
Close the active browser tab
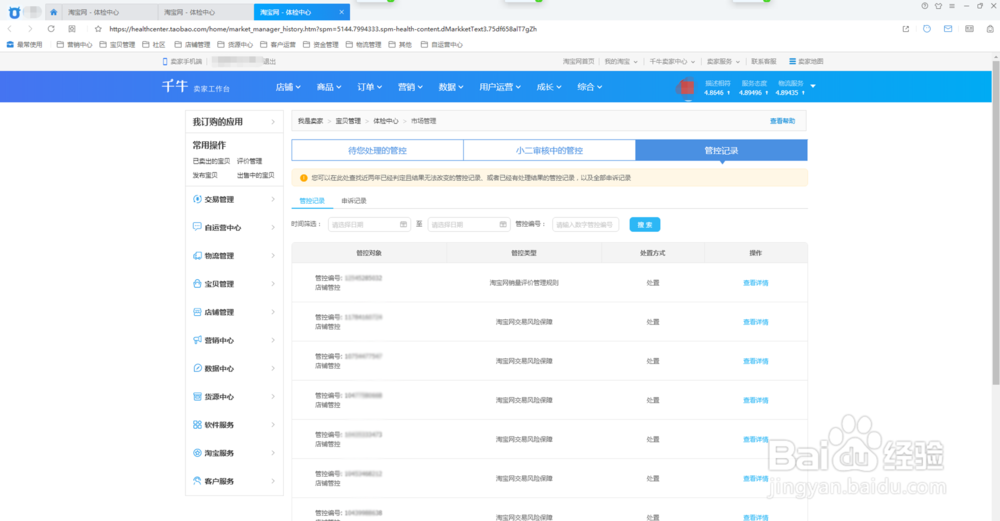[x=342, y=12]
